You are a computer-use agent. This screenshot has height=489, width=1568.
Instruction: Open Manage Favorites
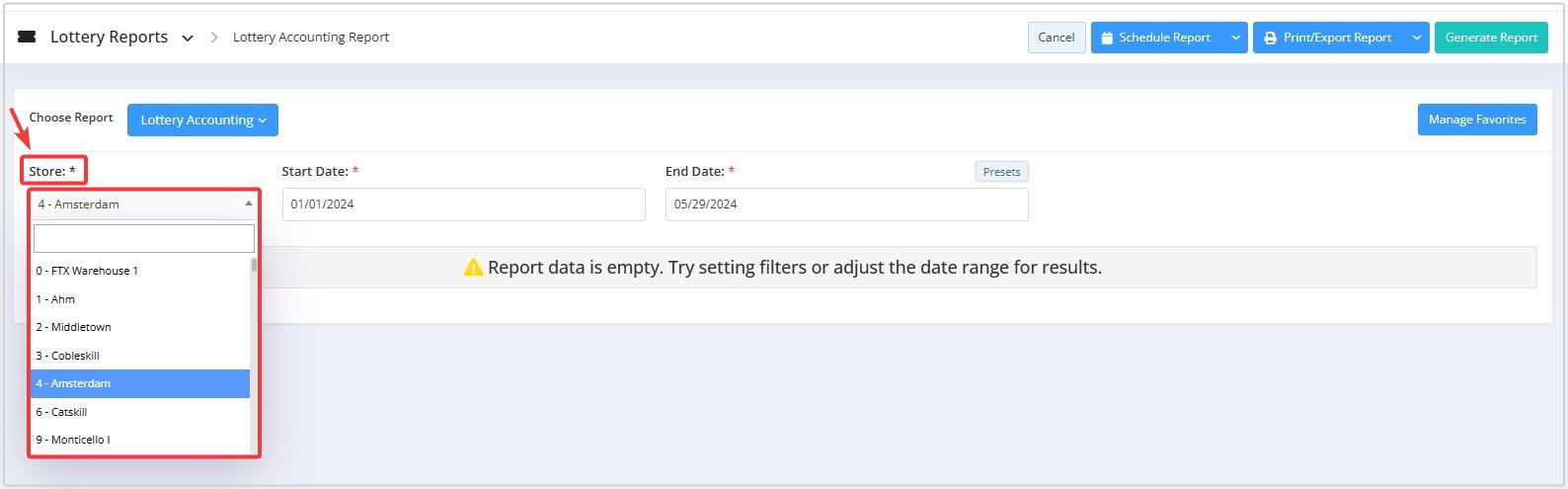click(1477, 120)
